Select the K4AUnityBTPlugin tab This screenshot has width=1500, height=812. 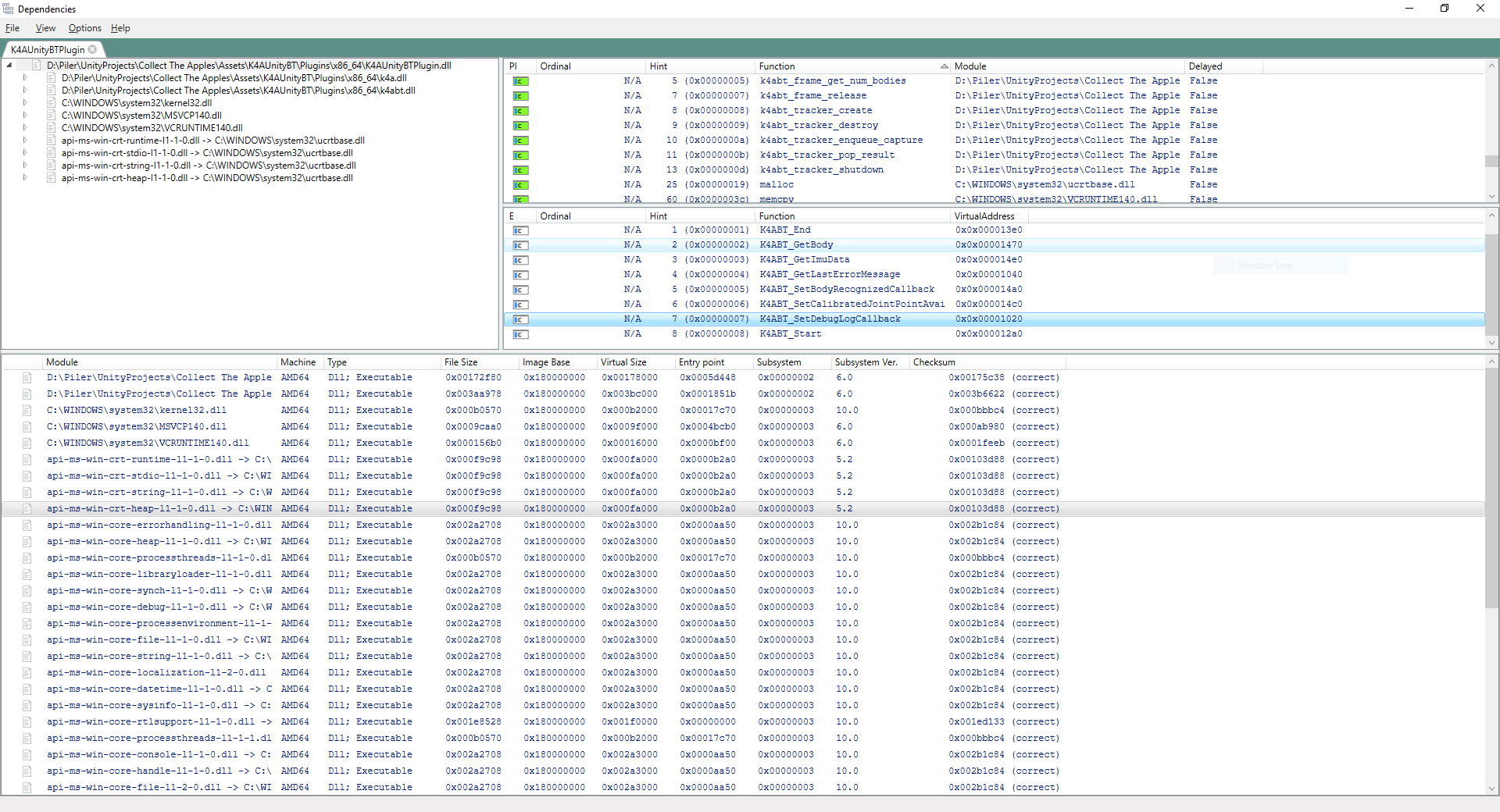47,48
